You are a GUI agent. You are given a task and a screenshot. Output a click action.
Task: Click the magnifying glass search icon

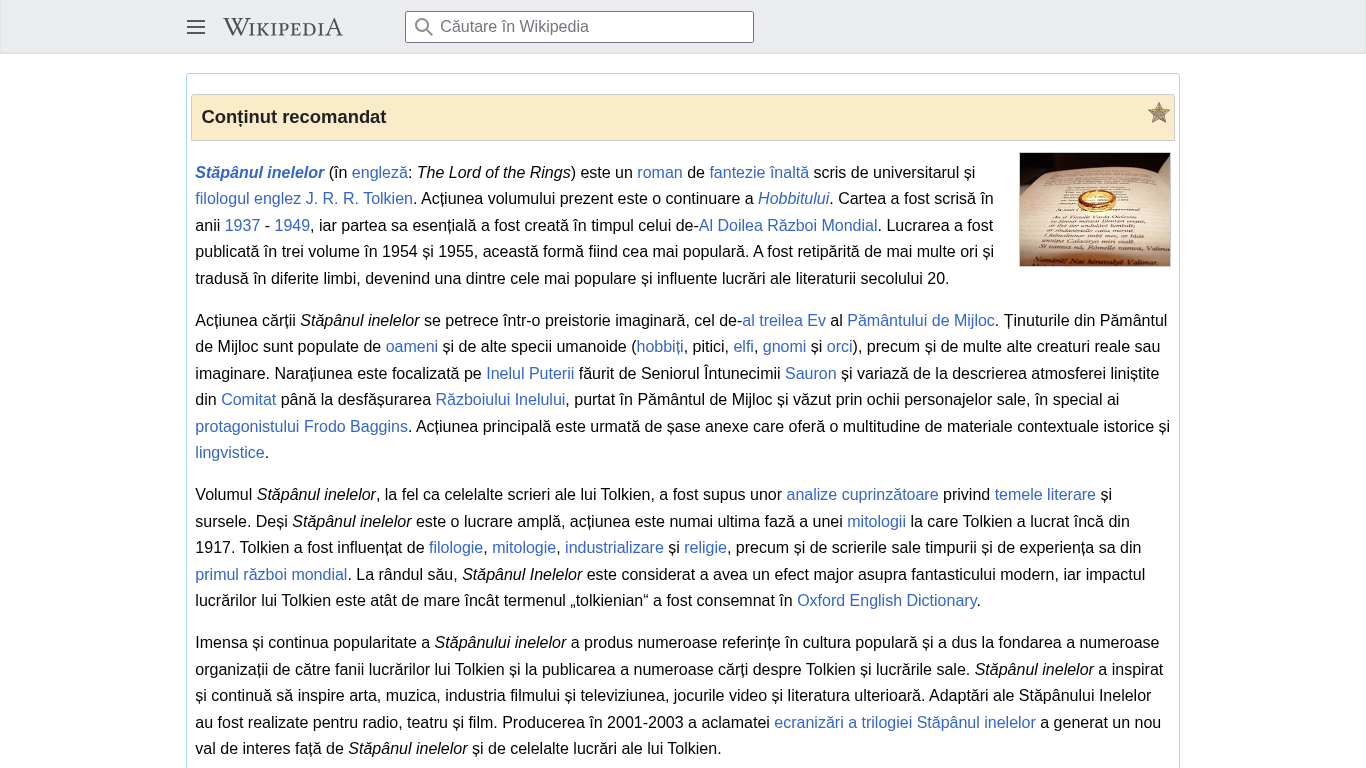coord(424,27)
